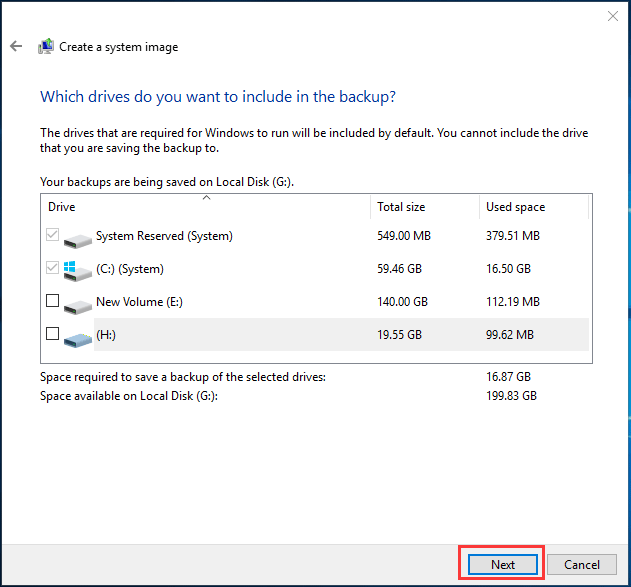Check the New Volume (E:) checkbox

click(52, 301)
